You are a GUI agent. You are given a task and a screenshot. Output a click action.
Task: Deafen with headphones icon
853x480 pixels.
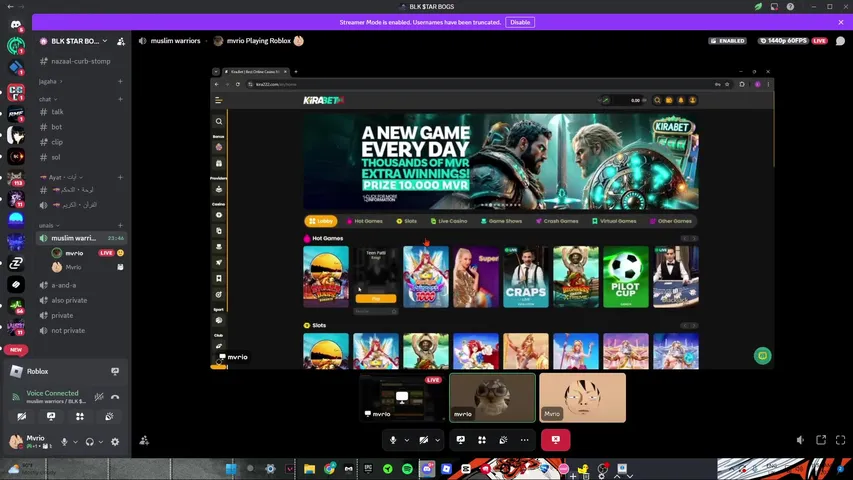tap(90, 442)
